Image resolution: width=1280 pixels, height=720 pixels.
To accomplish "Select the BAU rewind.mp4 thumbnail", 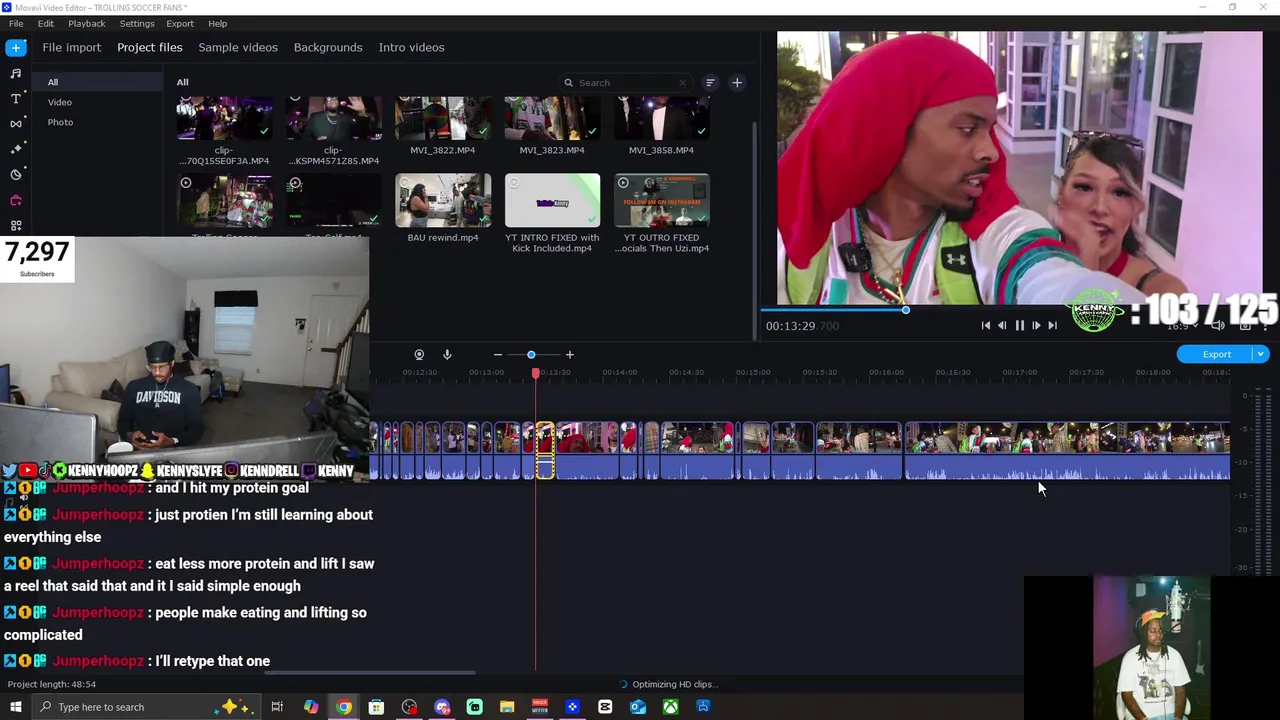I will 443,201.
